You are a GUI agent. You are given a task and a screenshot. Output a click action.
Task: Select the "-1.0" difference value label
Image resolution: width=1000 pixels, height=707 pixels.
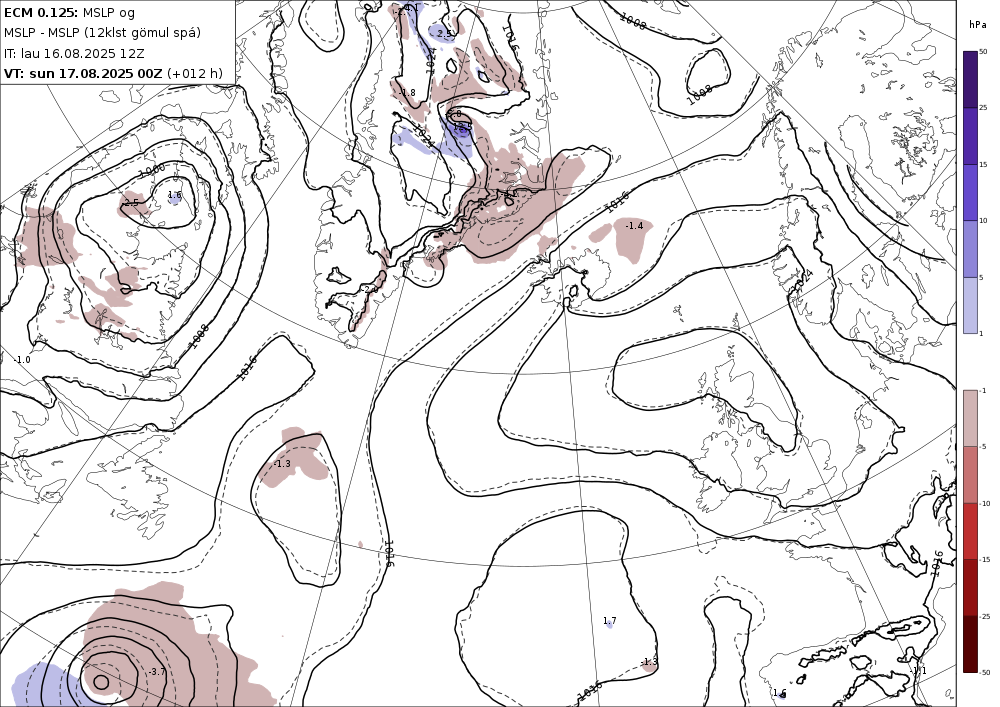22,360
